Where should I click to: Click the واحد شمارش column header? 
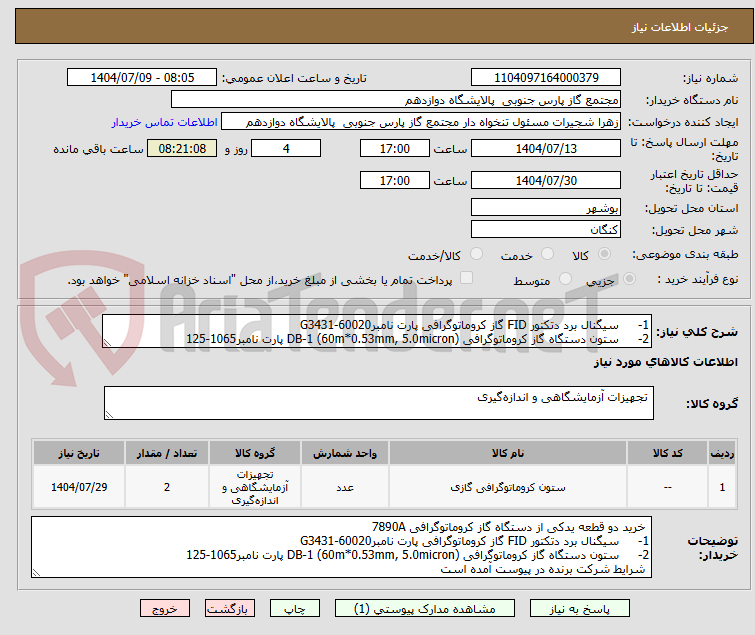[345, 453]
